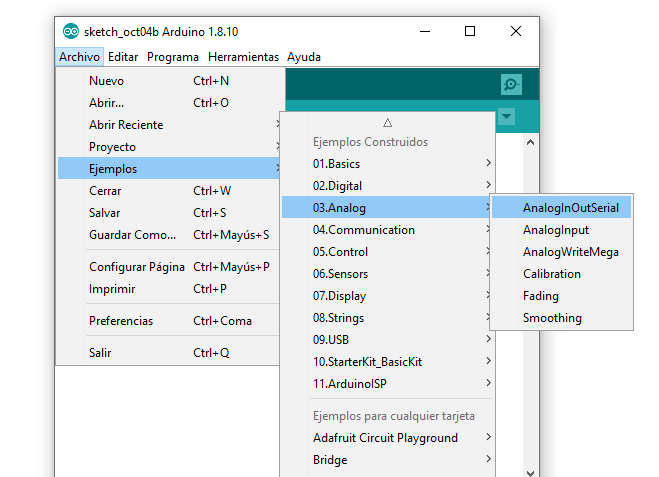Open Configurar Página option
659x477 pixels.
pos(169,267)
